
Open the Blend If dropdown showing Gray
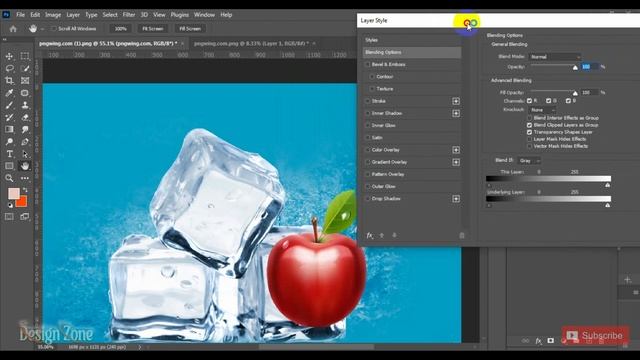(529, 161)
